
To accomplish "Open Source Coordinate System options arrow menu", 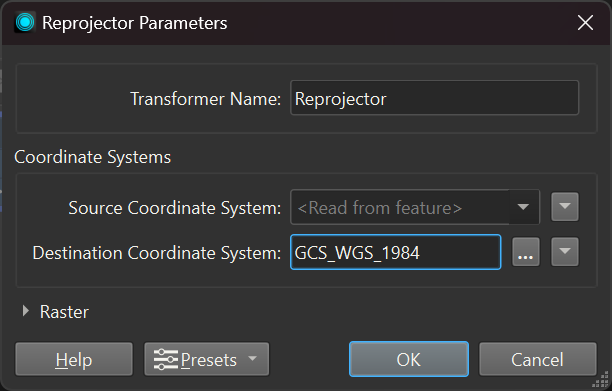I will pyautogui.click(x=565, y=207).
